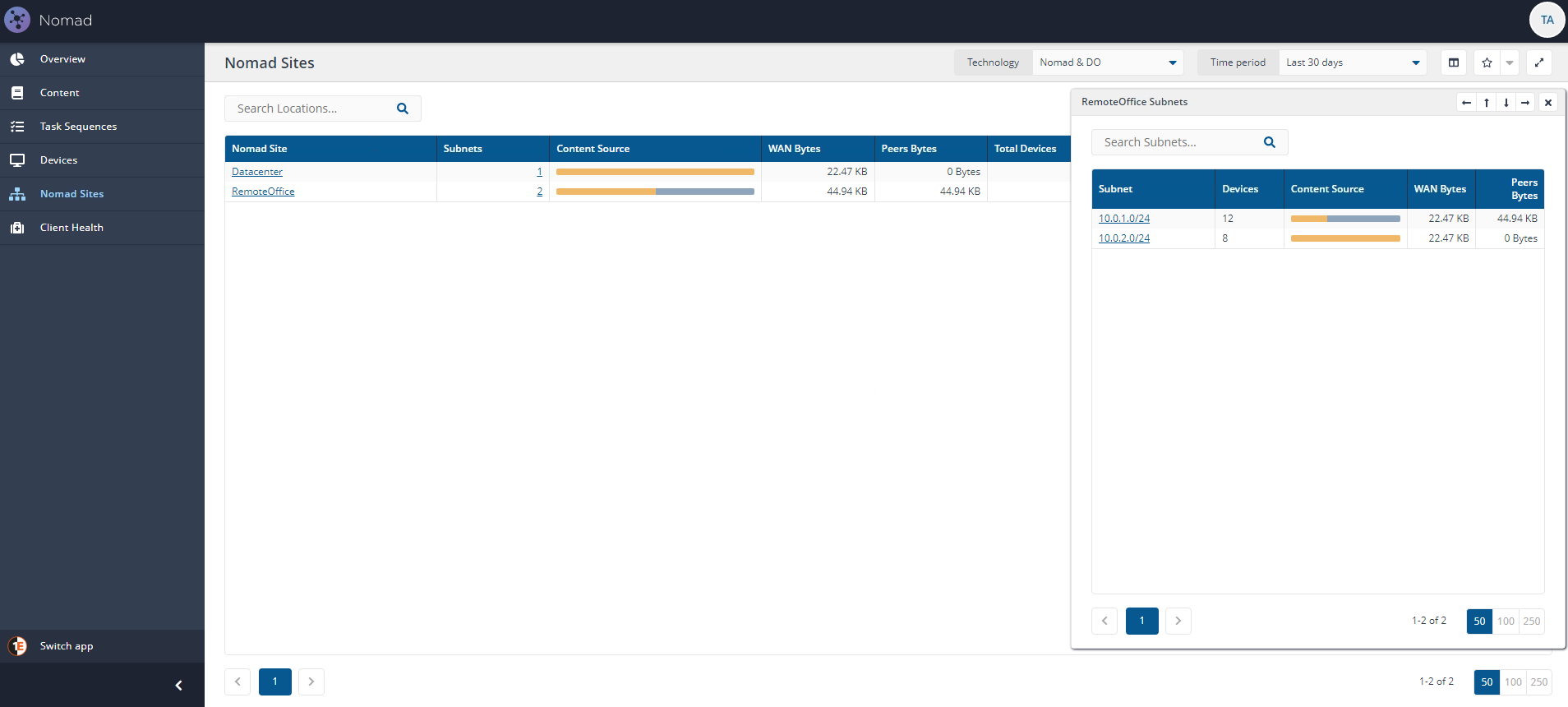Close the RemoteOffice Subnets panel

[x=1548, y=103]
